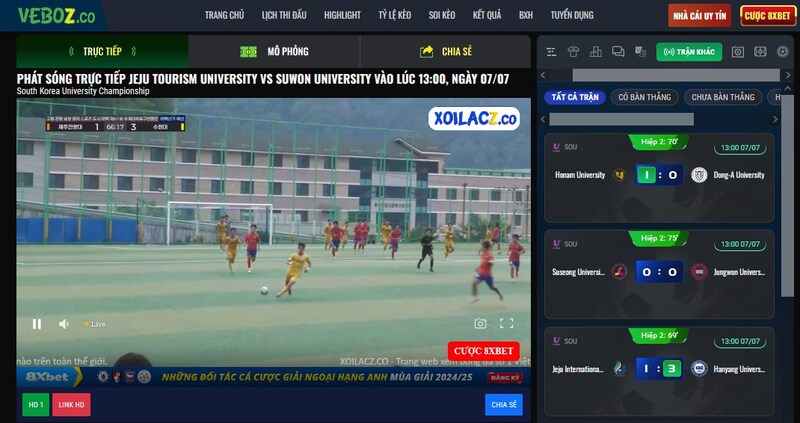Enter fullscreen mode in the video player
The width and height of the screenshot is (800, 423).
pyautogui.click(x=506, y=324)
